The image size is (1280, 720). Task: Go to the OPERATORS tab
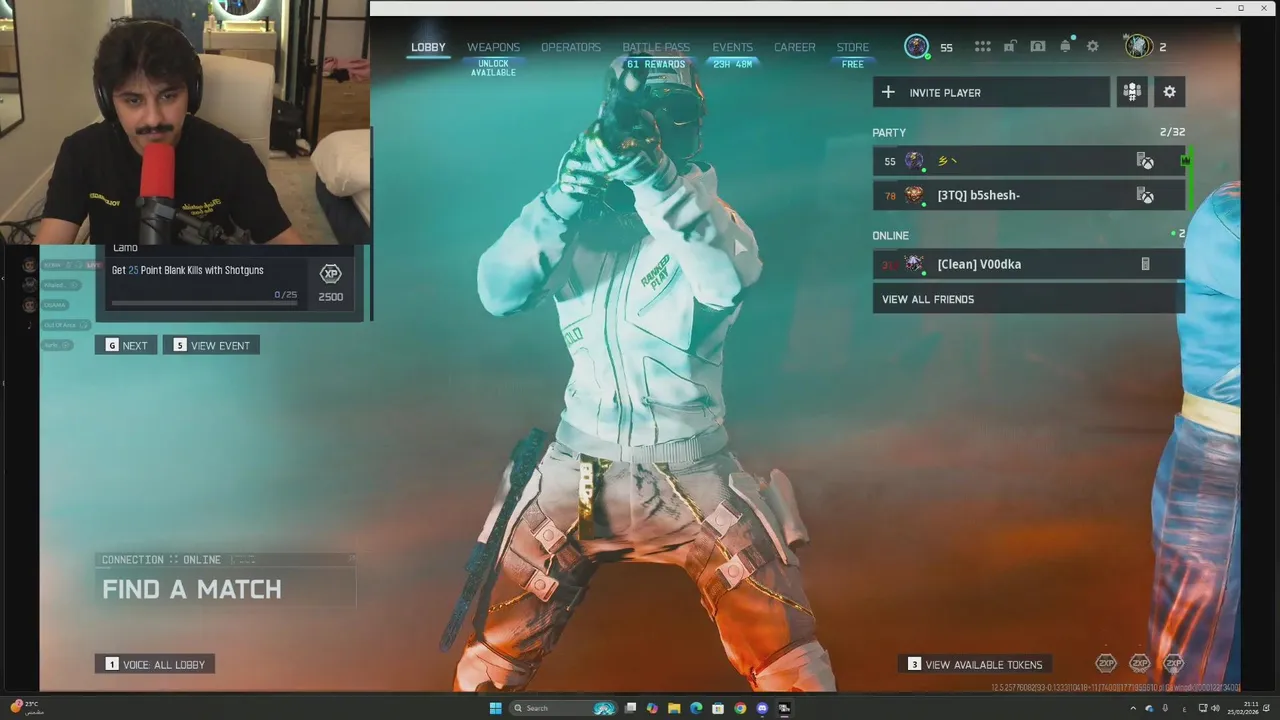tap(571, 47)
